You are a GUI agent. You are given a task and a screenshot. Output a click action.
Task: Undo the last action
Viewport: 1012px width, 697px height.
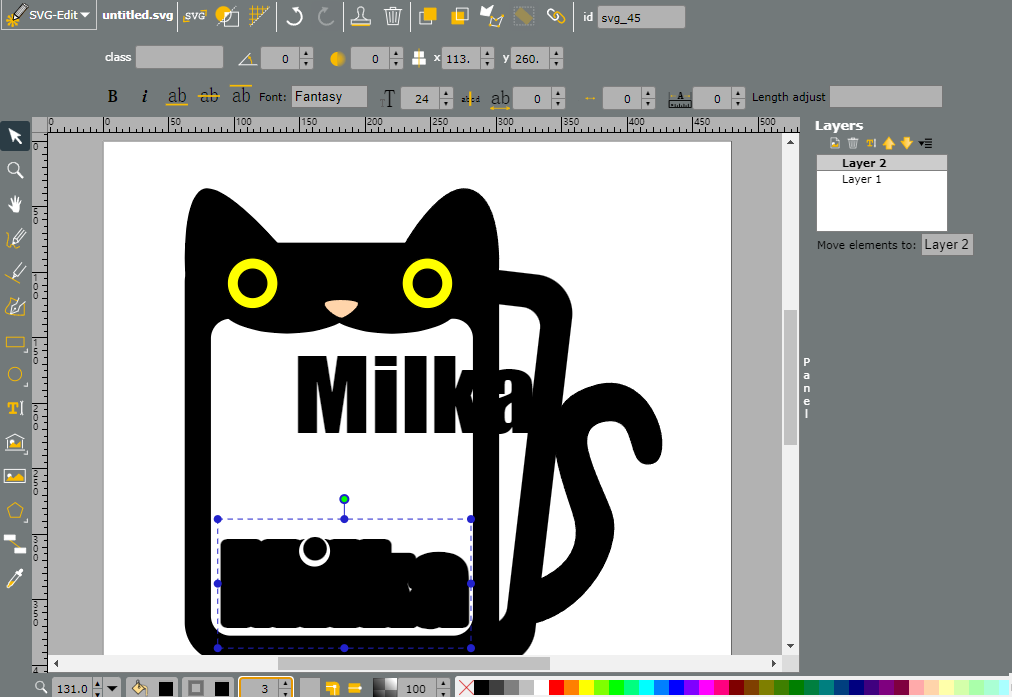[294, 15]
